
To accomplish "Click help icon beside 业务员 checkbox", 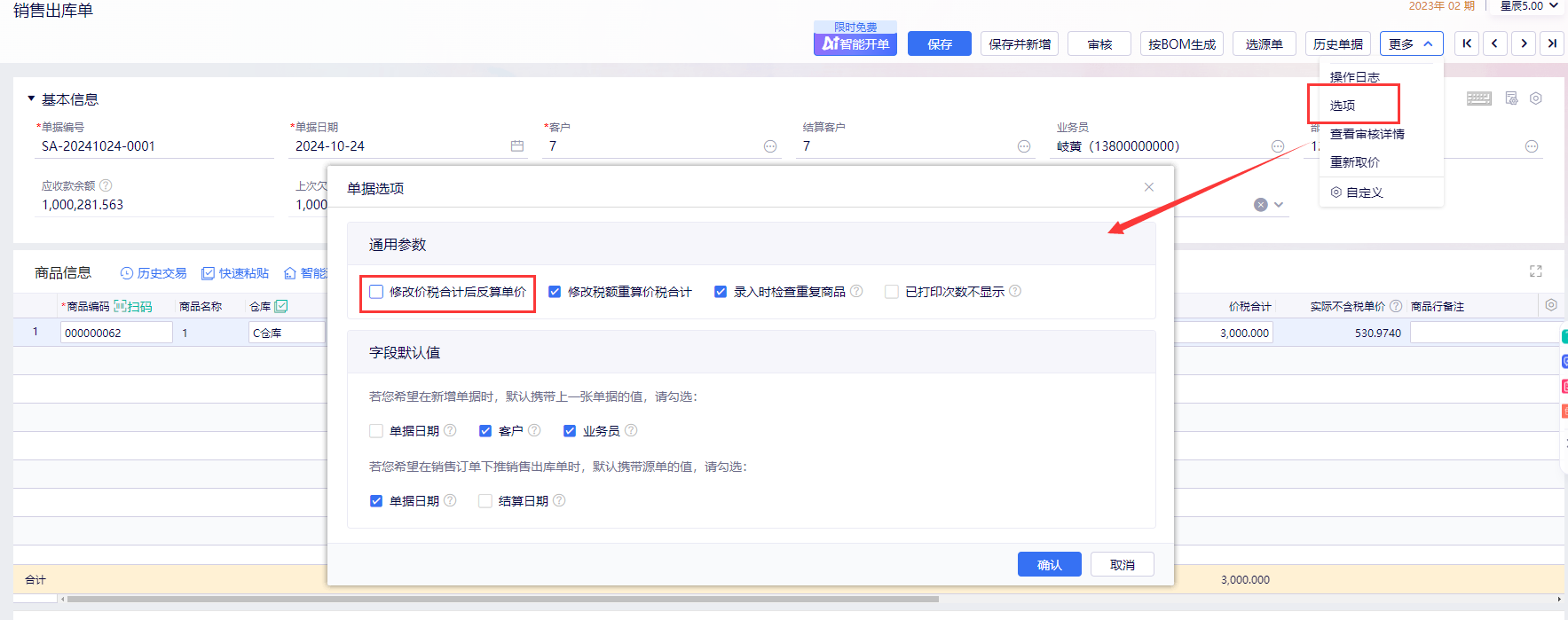I will (631, 430).
